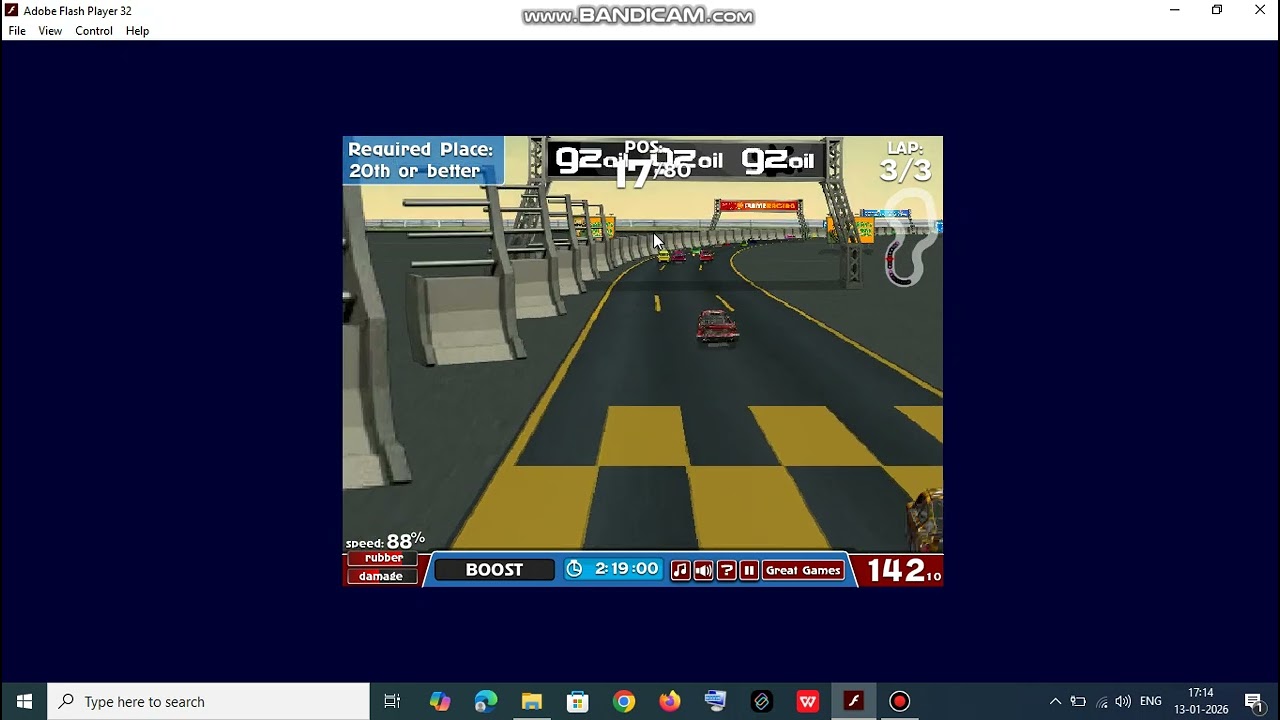The width and height of the screenshot is (1280, 720).
Task: Activate the BOOST bar
Action: 494,569
